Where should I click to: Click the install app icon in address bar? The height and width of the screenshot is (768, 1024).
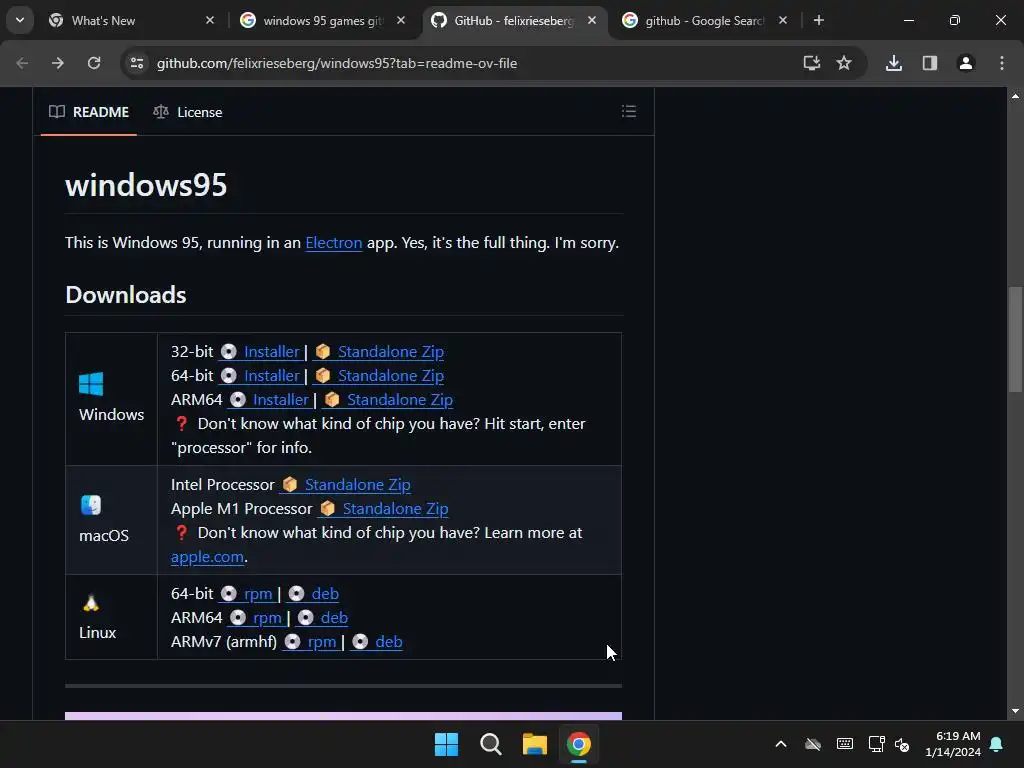(811, 63)
